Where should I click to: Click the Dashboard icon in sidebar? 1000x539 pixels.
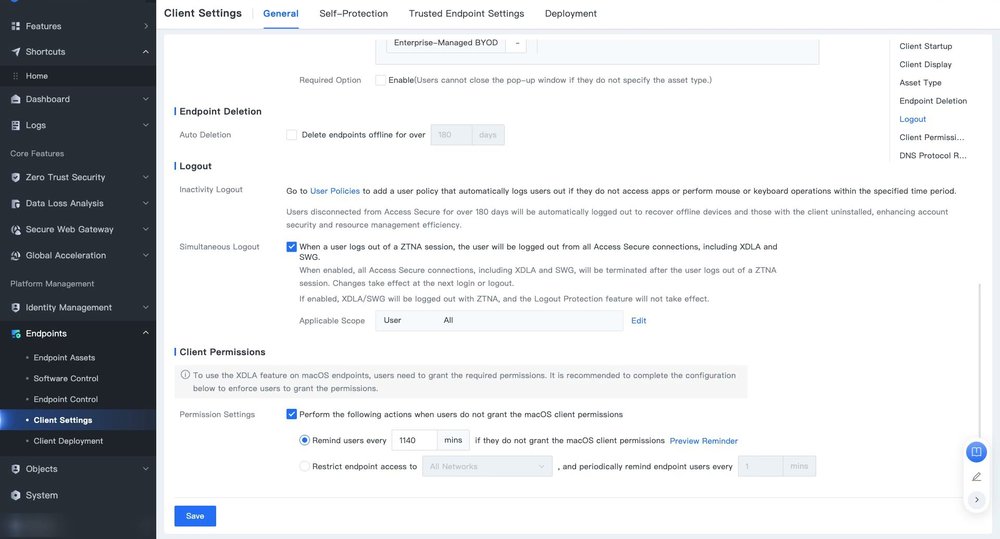tap(15, 99)
